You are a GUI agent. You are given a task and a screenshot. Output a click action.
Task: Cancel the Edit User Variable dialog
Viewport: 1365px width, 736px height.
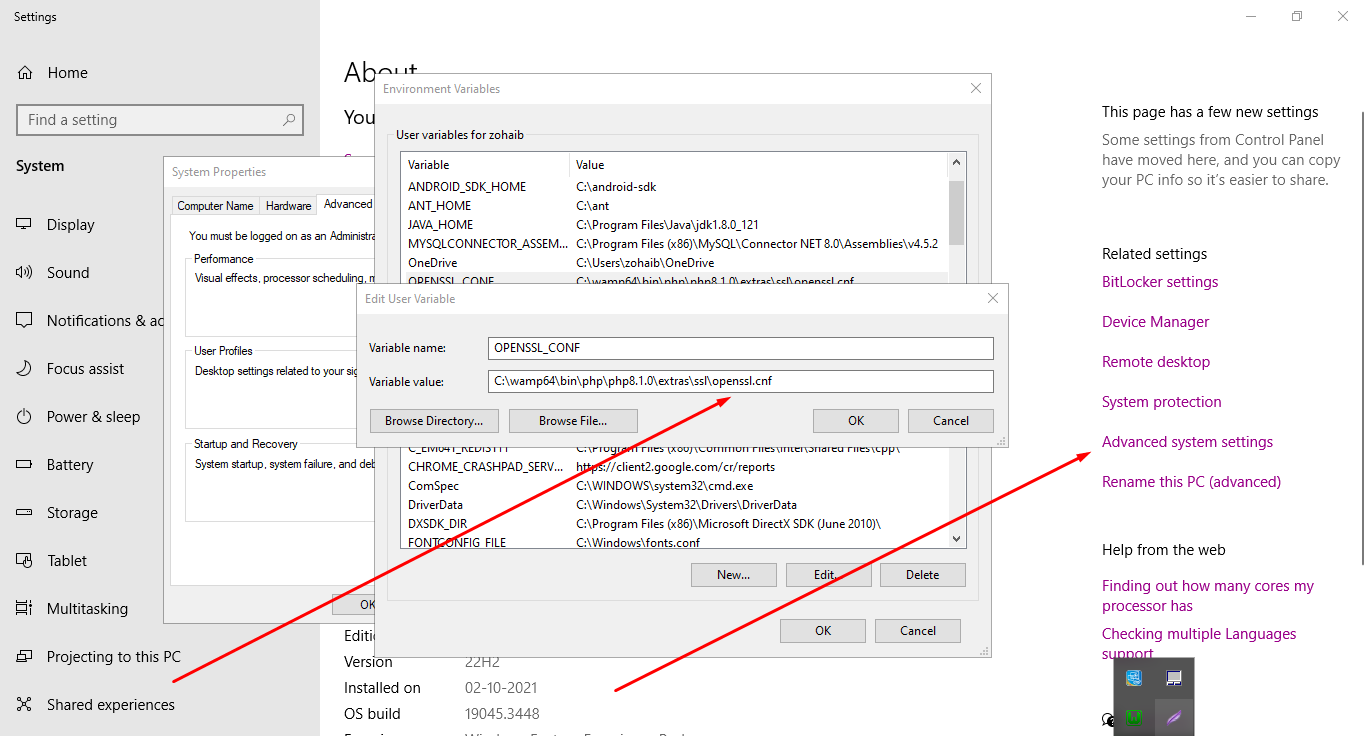[951, 421]
